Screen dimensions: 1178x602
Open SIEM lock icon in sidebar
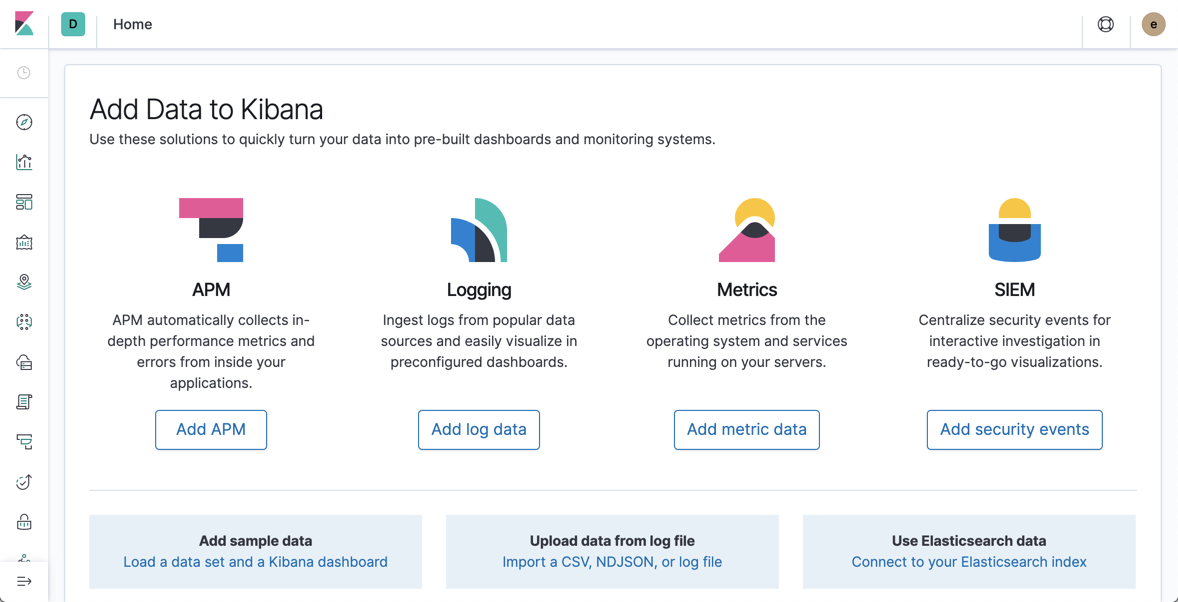coord(24,522)
